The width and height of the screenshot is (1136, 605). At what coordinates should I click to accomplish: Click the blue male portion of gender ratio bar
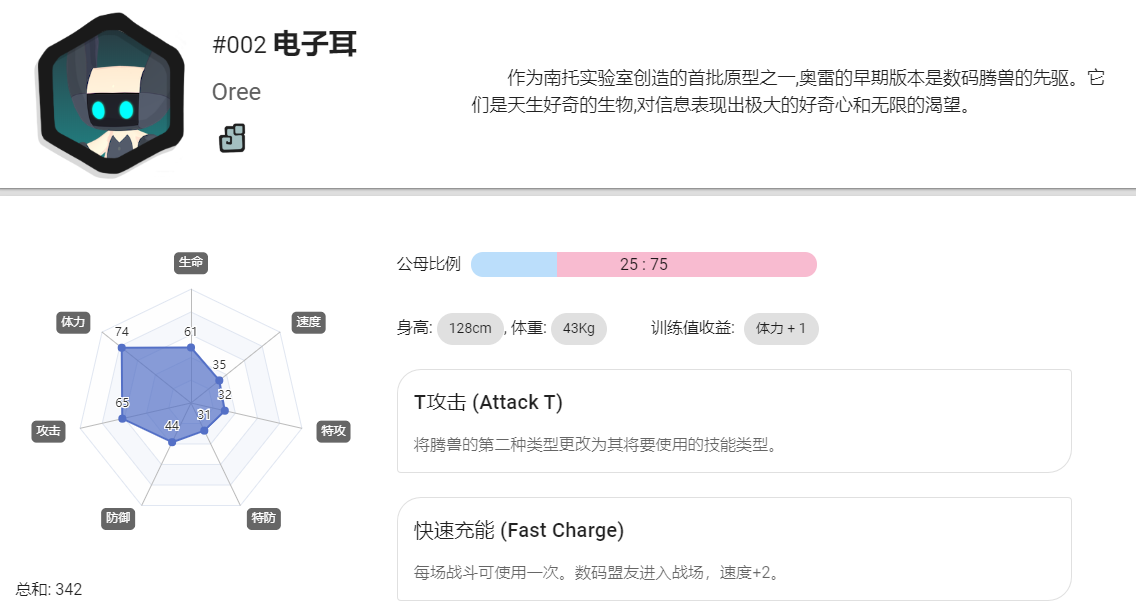[x=514, y=264]
